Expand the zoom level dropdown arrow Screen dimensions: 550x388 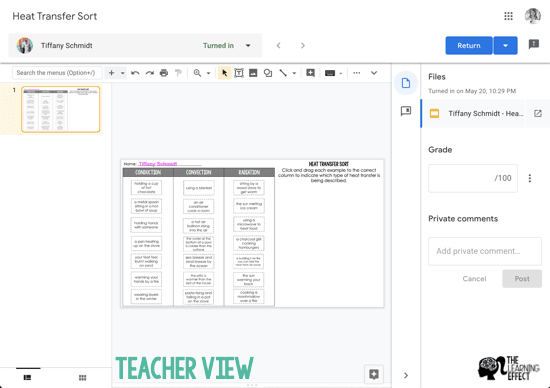[208, 73]
